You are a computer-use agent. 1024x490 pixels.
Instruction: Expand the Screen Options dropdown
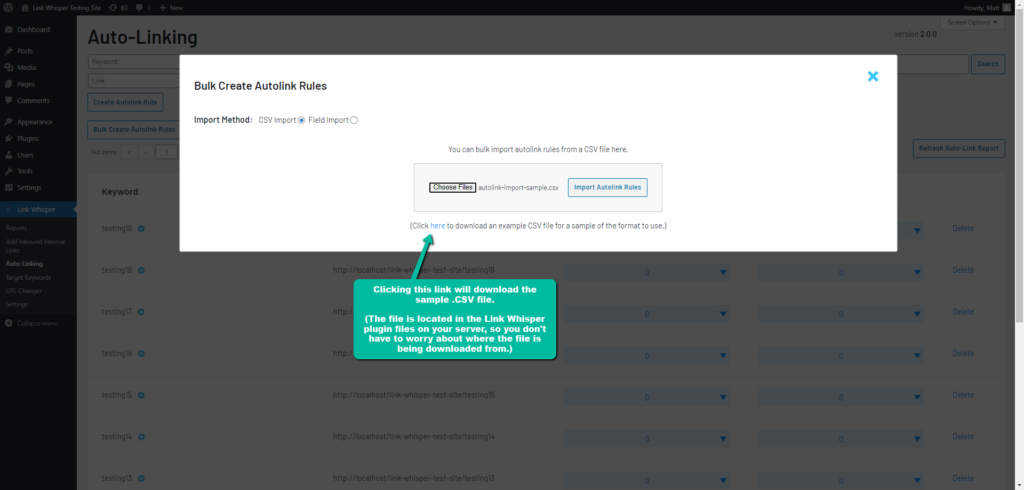[972, 22]
